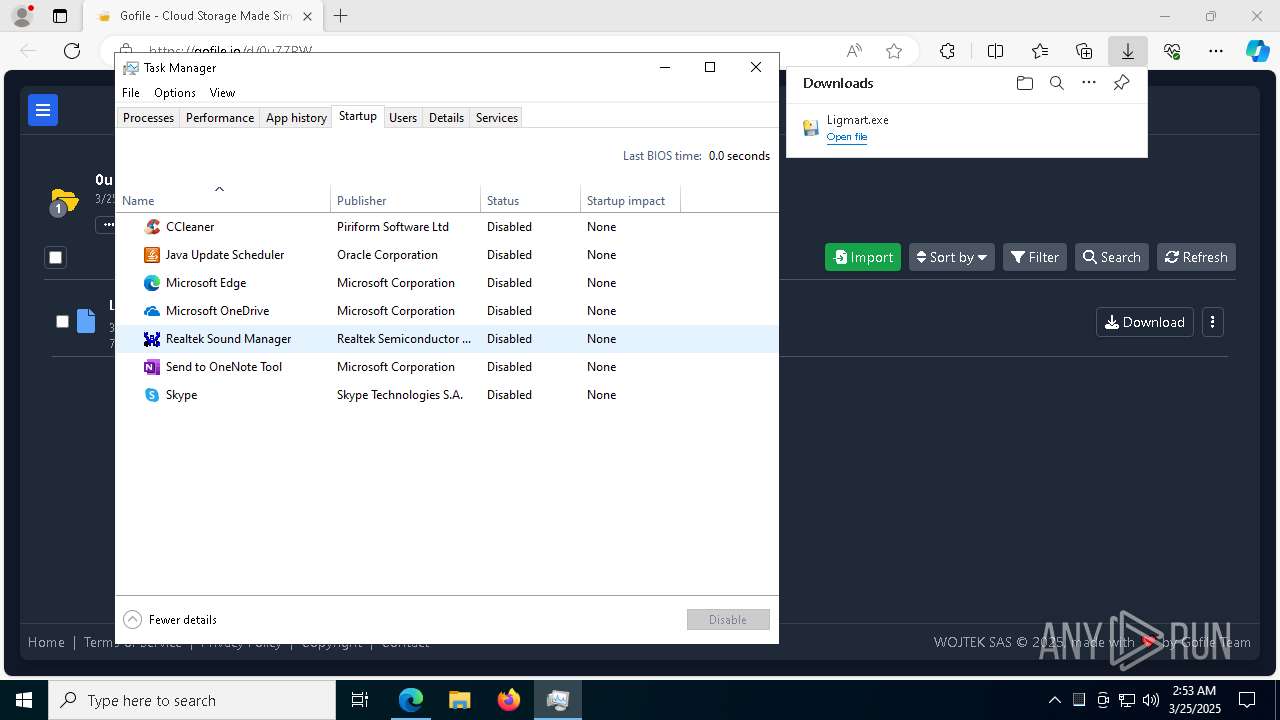
Task: Open the Task Manager File menu
Action: tap(131, 92)
